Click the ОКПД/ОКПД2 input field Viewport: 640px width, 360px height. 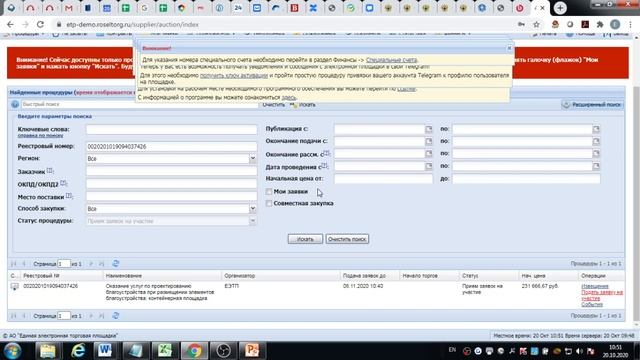(171, 184)
